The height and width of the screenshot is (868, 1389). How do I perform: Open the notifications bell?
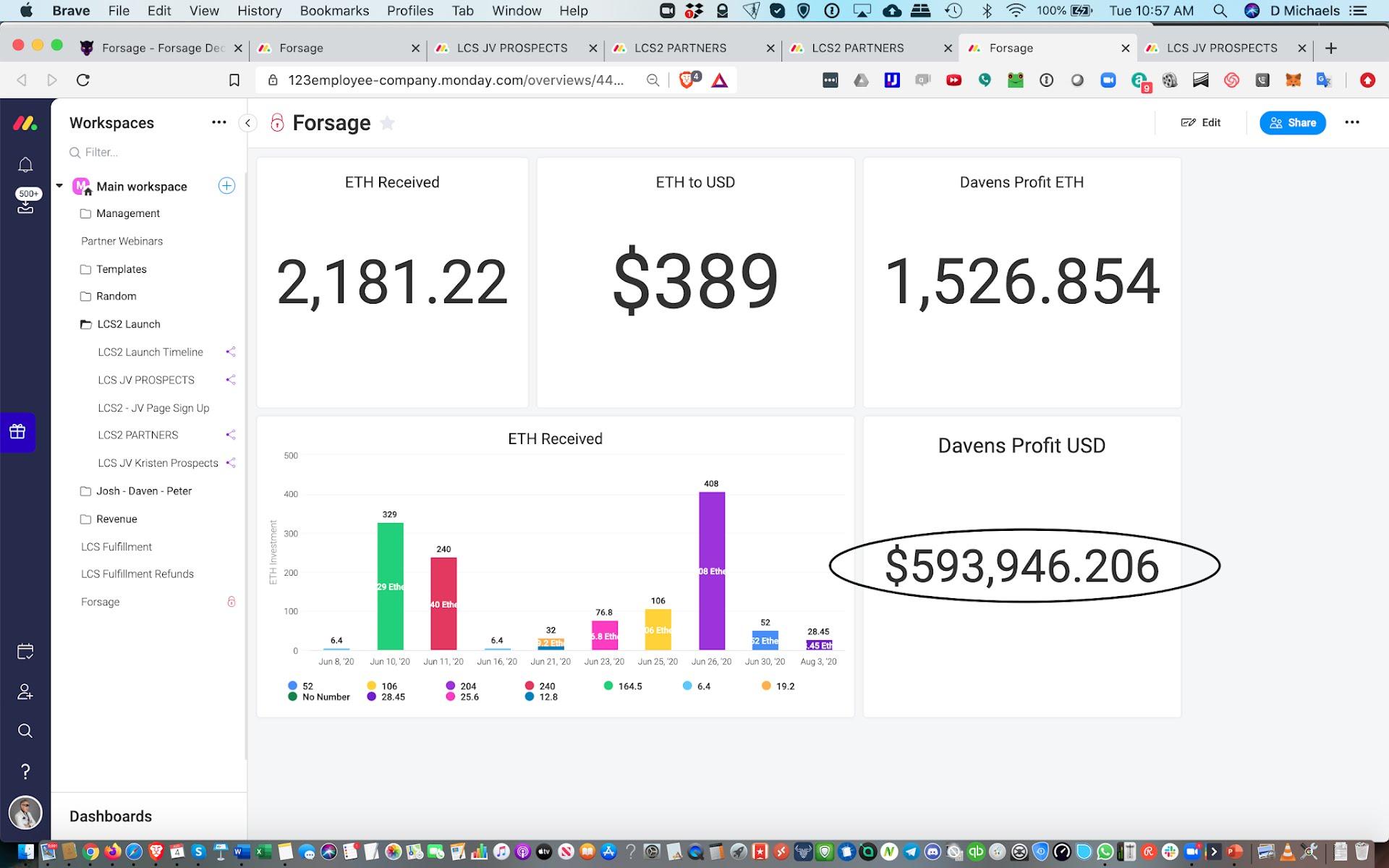pos(25,165)
